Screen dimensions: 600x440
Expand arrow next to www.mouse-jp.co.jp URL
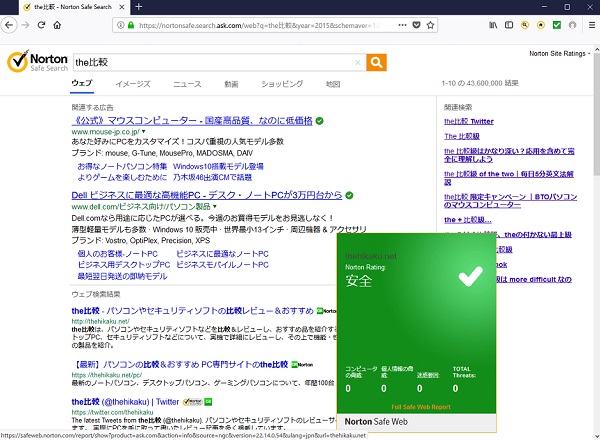(143, 132)
